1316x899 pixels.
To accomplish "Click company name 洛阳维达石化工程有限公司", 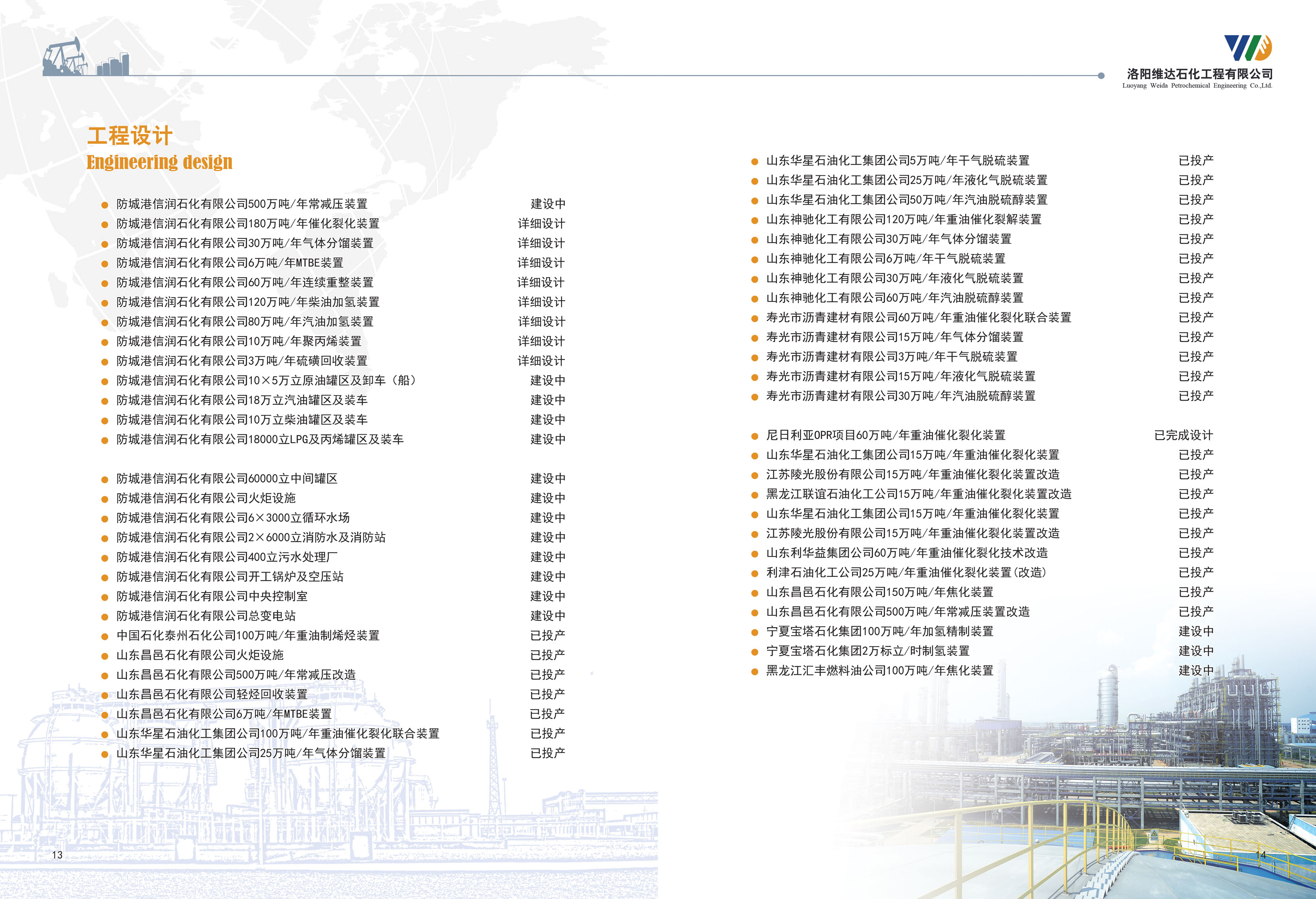I will click(x=1200, y=74).
